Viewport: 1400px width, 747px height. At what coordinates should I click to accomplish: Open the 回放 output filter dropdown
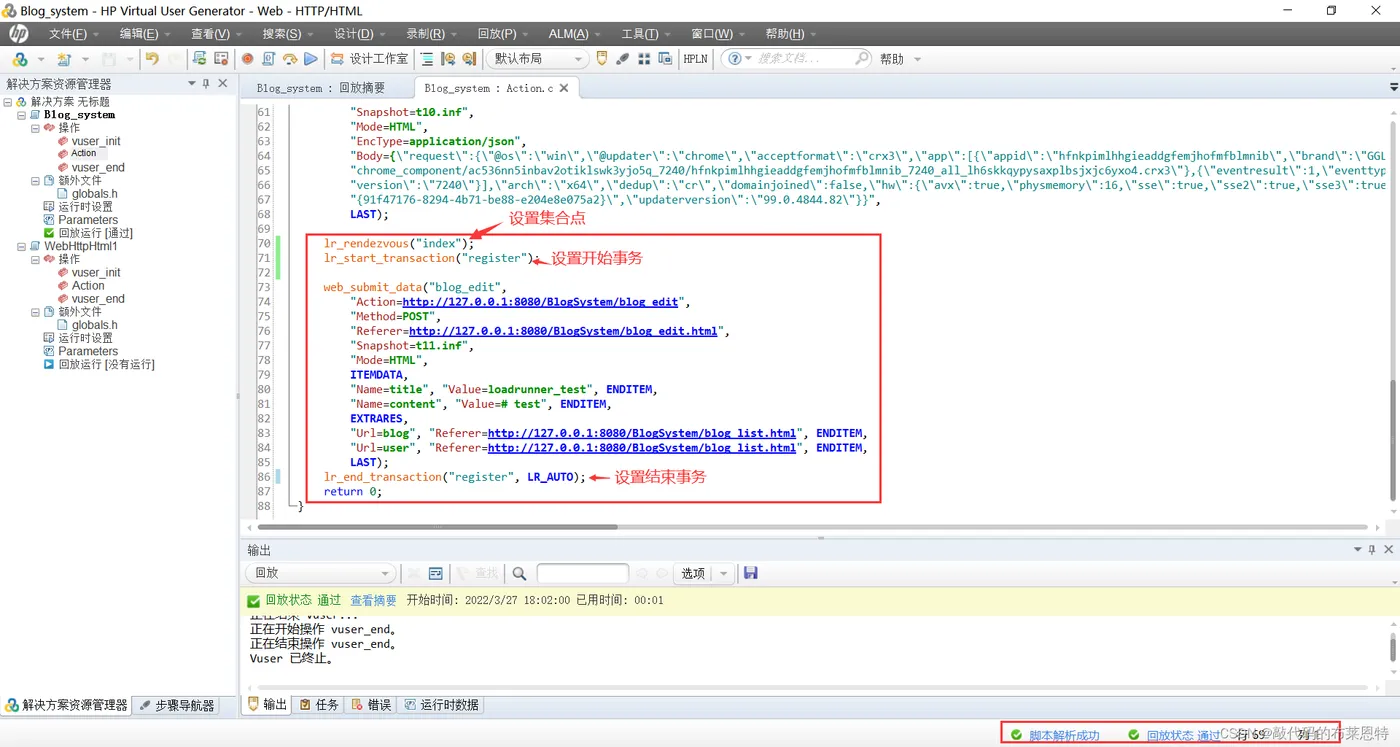coord(320,573)
